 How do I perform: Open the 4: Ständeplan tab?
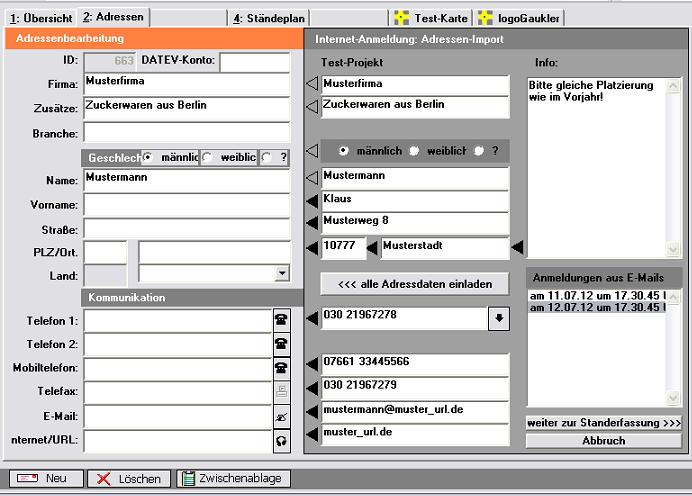(269, 18)
